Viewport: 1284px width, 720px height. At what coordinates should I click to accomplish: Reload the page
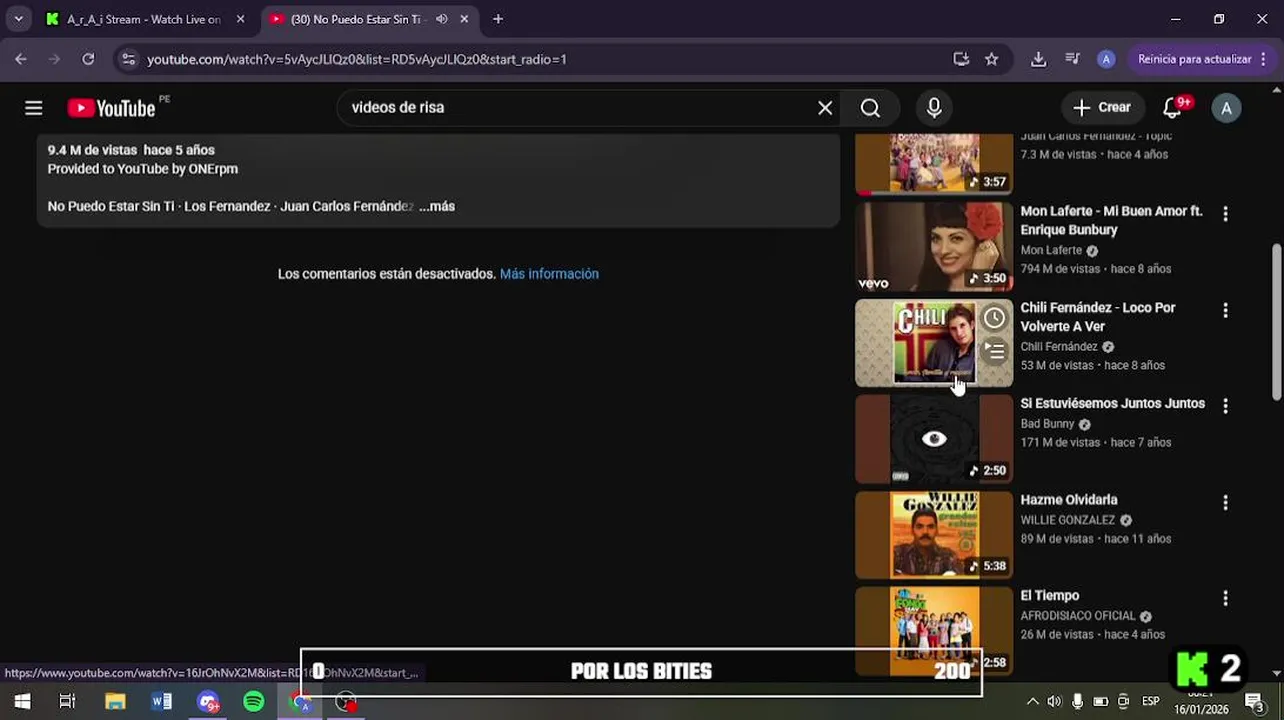88,59
